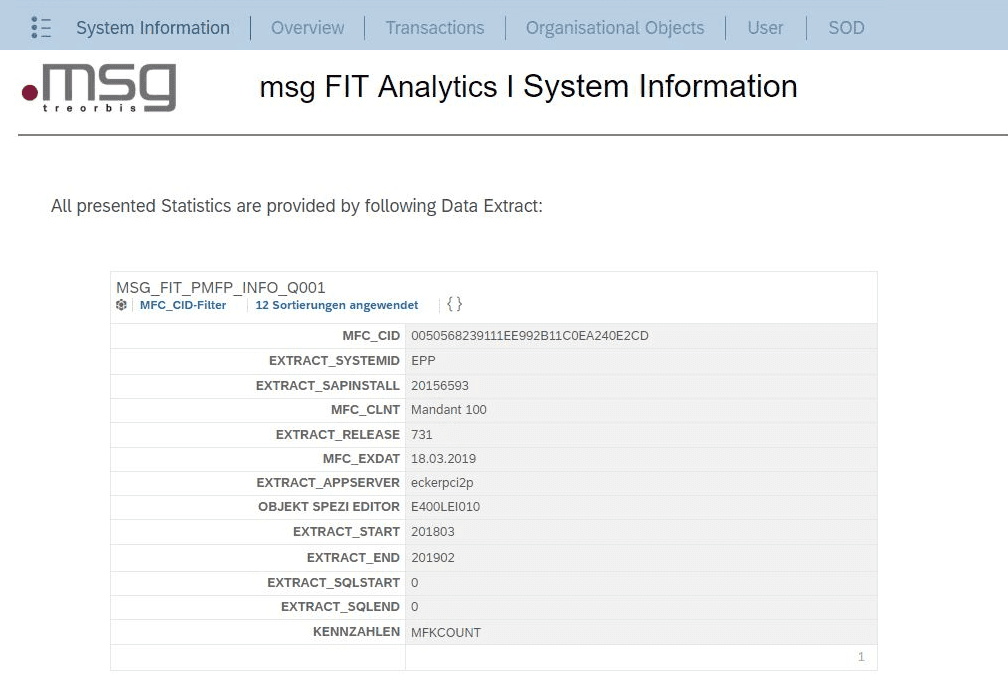Click the OBJEKT SPEZI EDITOR label
The width and height of the screenshot is (1008, 690).
pos(329,507)
